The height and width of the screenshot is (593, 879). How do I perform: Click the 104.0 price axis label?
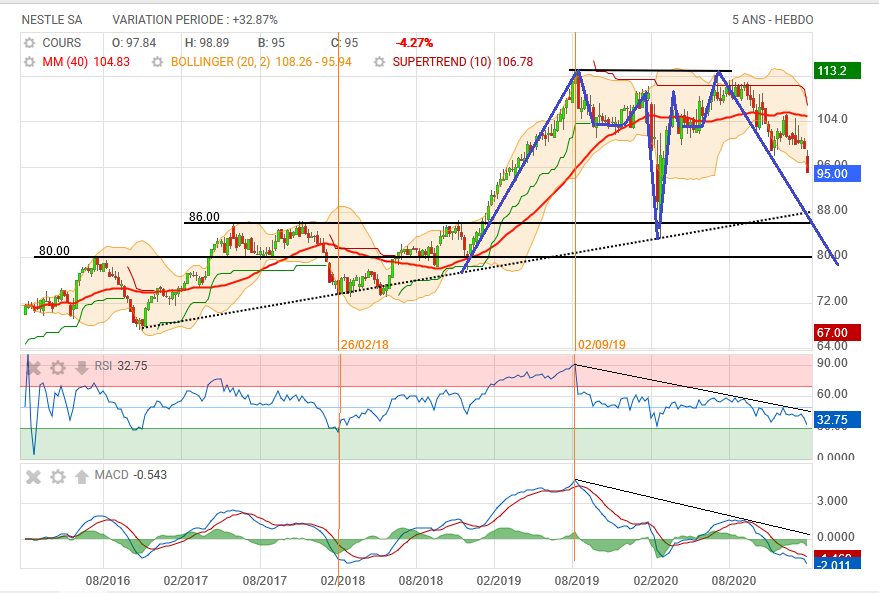point(832,119)
